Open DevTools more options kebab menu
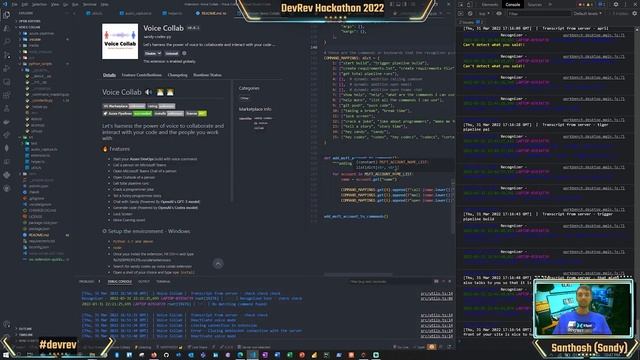The image size is (640, 360). pos(625,4)
